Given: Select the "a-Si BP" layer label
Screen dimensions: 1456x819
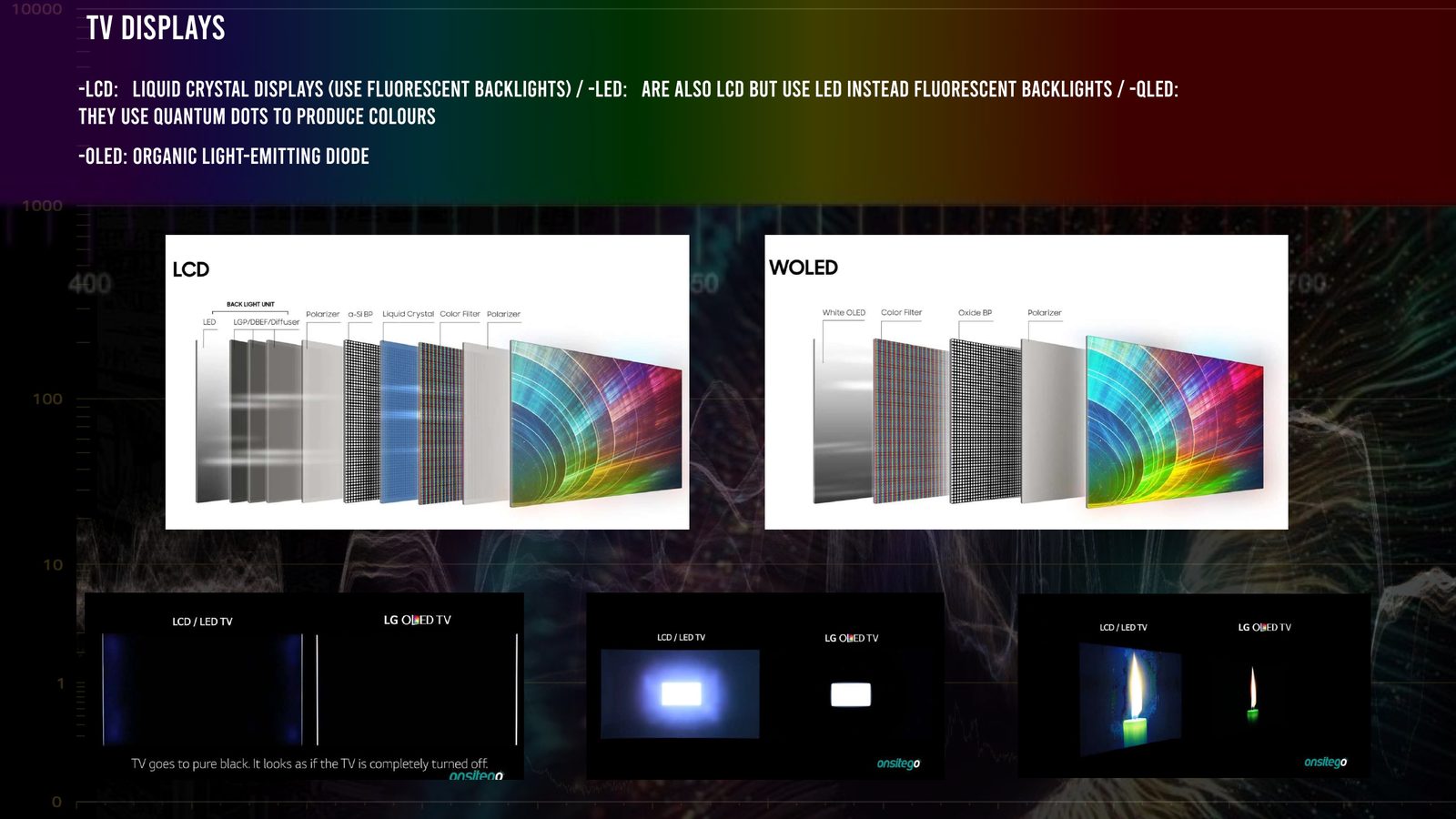Looking at the screenshot, I should (x=360, y=314).
